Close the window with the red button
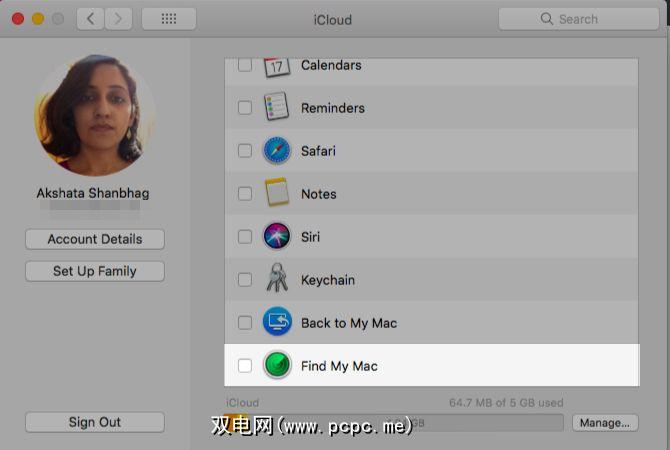The width and height of the screenshot is (670, 450). (18, 19)
